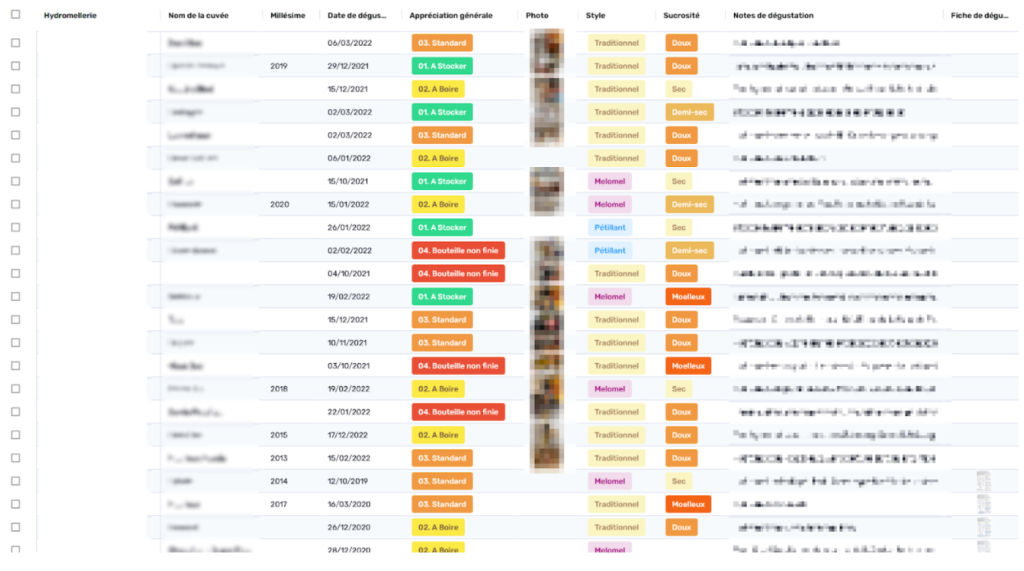
Task: Open the Millésime column header
Action: (287, 16)
